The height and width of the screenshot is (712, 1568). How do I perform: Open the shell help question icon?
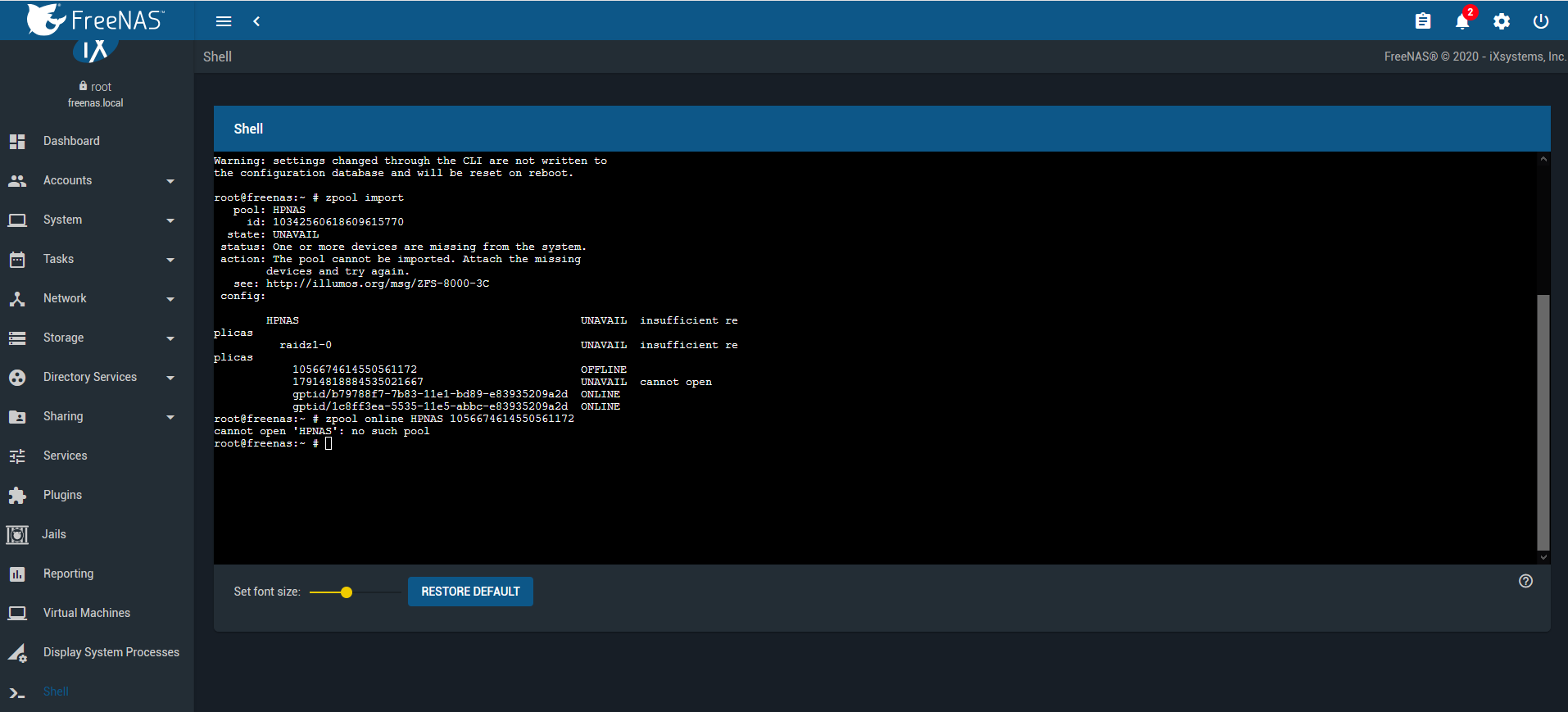[1525, 581]
